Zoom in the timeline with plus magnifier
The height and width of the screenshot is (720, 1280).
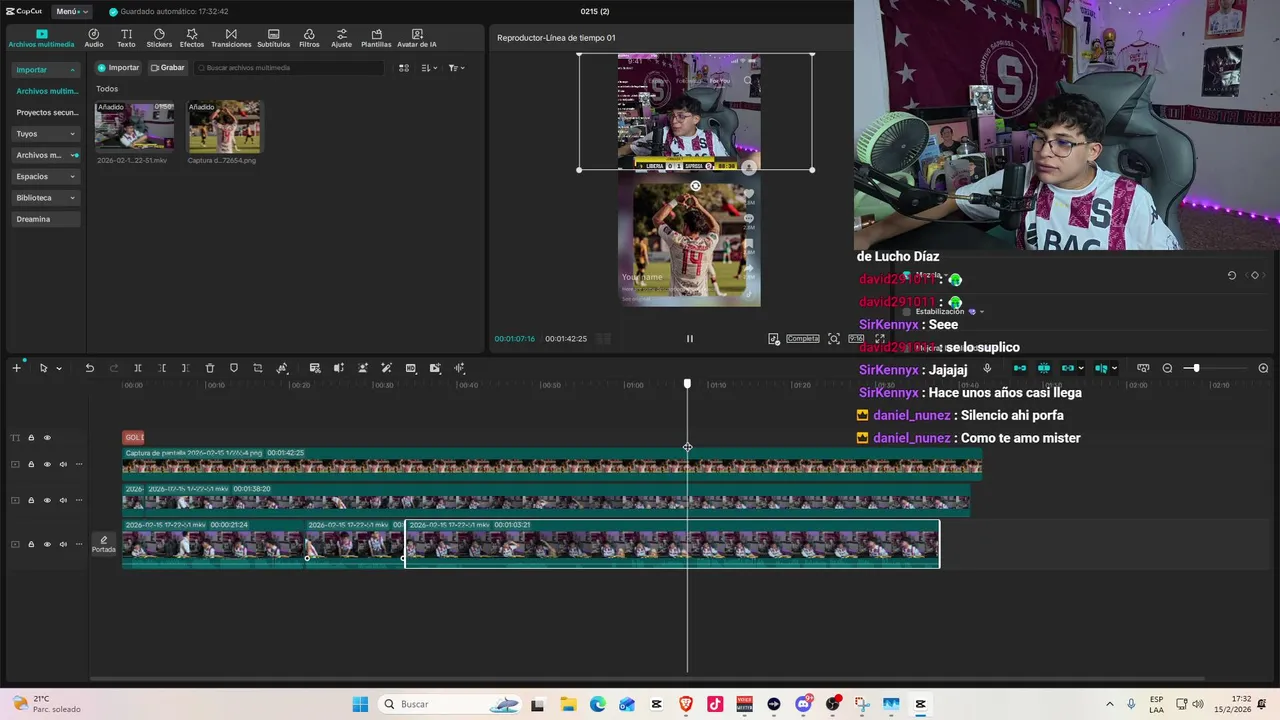(1263, 368)
